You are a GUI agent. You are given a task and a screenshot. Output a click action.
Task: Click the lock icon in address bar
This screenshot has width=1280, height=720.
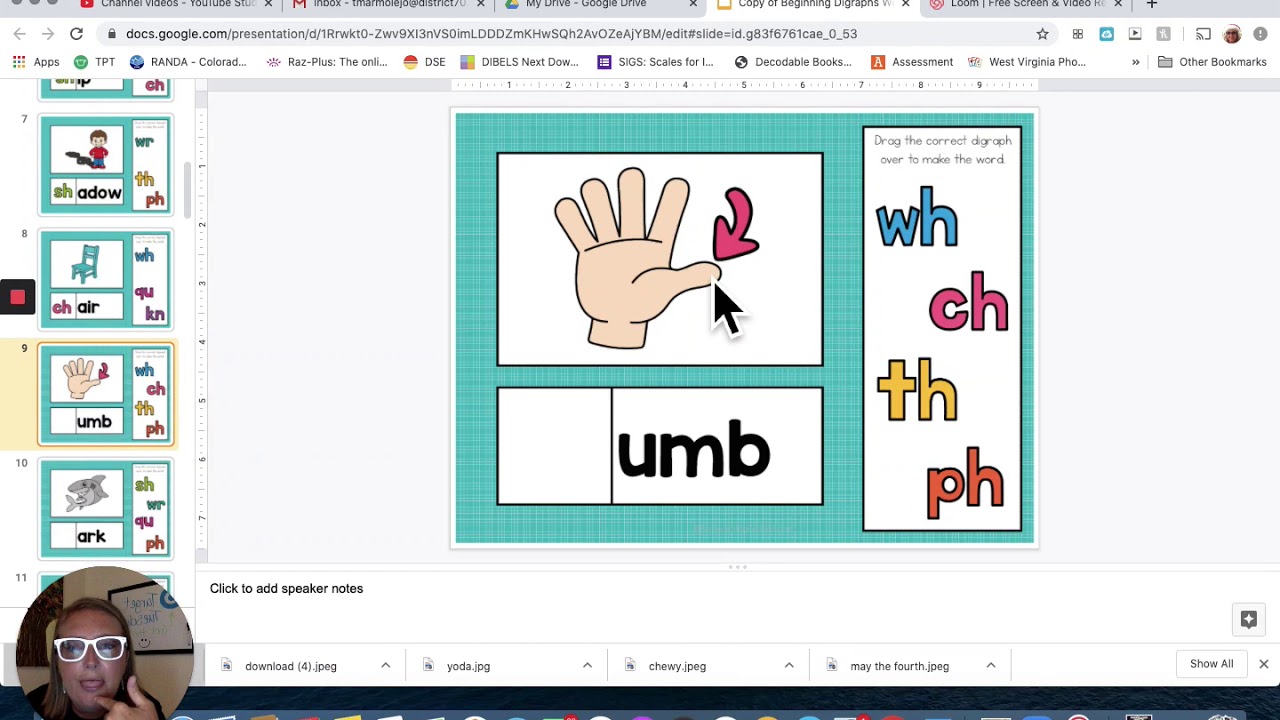click(x=112, y=34)
